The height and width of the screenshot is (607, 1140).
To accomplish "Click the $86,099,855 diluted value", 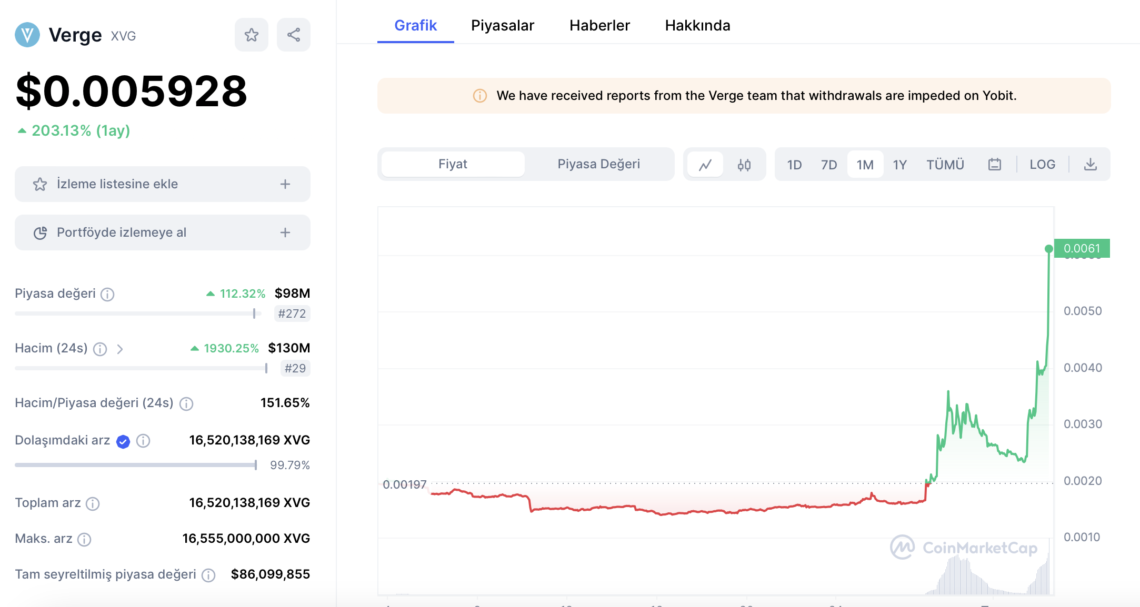I will click(270, 574).
